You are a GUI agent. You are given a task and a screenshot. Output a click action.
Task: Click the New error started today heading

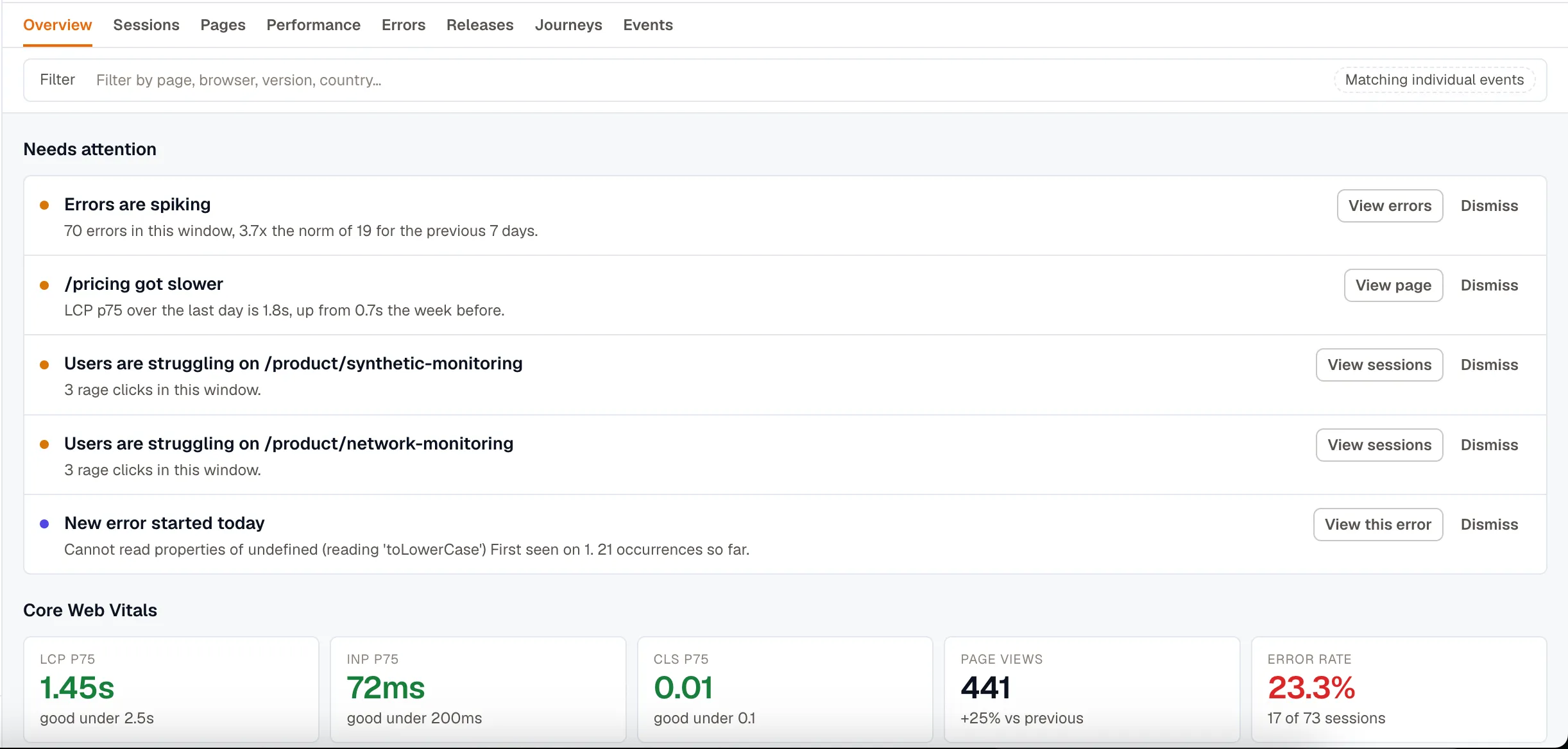[164, 523]
